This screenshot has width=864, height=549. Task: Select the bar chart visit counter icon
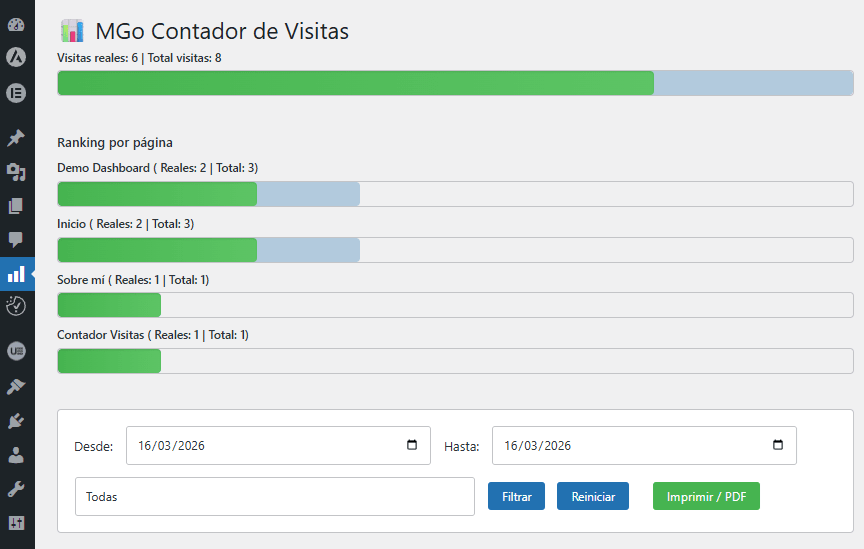[16, 273]
